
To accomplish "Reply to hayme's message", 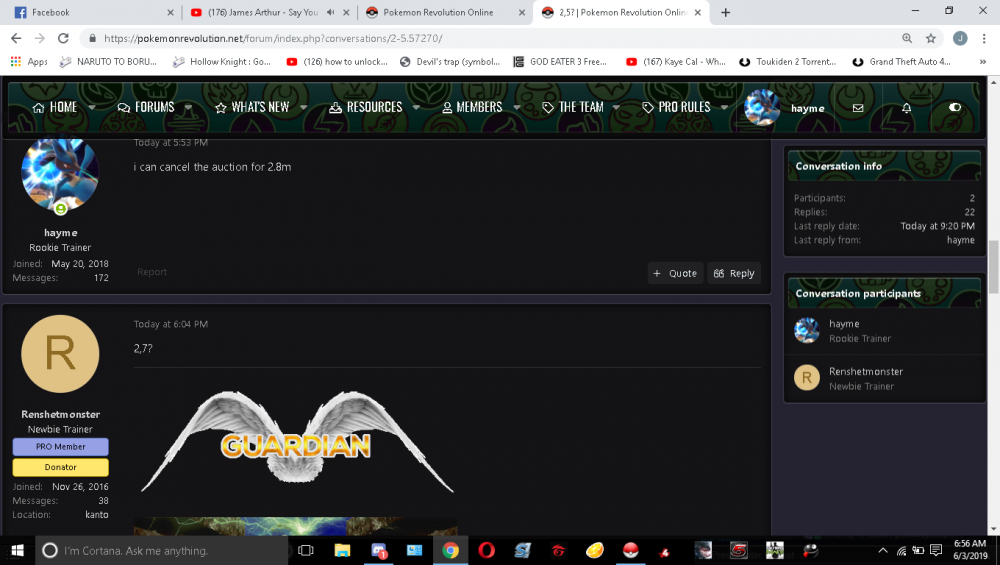I will [734, 274].
